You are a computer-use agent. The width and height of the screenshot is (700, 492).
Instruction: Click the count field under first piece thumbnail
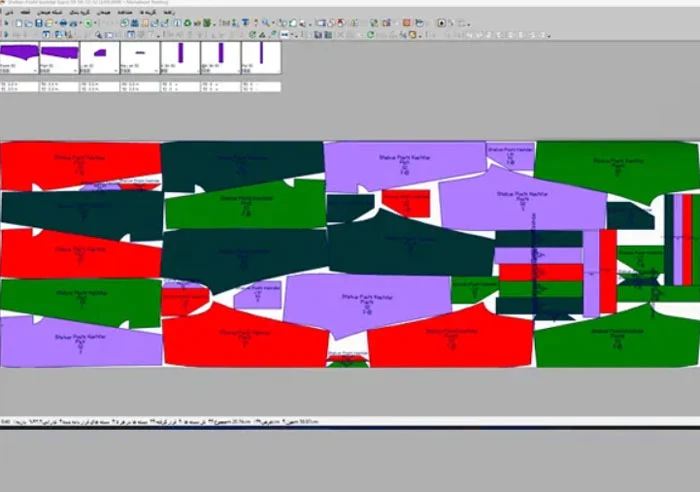coord(19,87)
